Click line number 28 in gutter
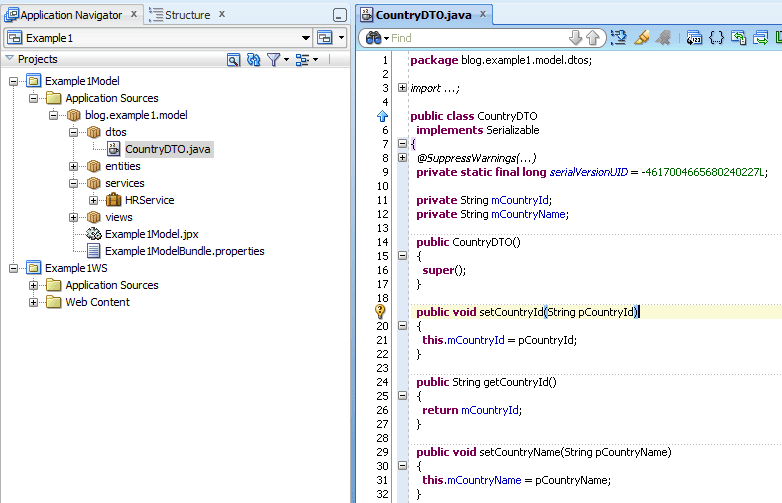Image resolution: width=782 pixels, height=503 pixels. click(x=383, y=438)
